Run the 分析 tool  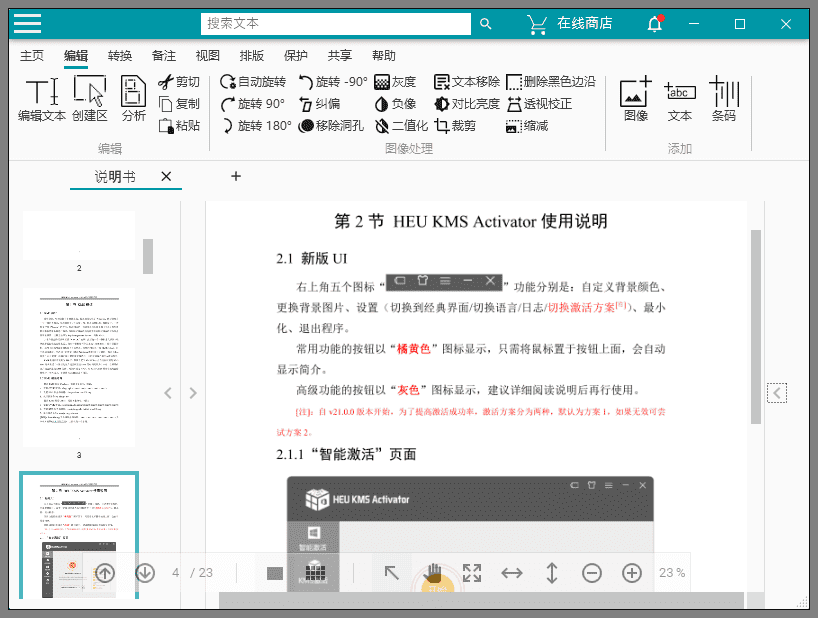(134, 99)
